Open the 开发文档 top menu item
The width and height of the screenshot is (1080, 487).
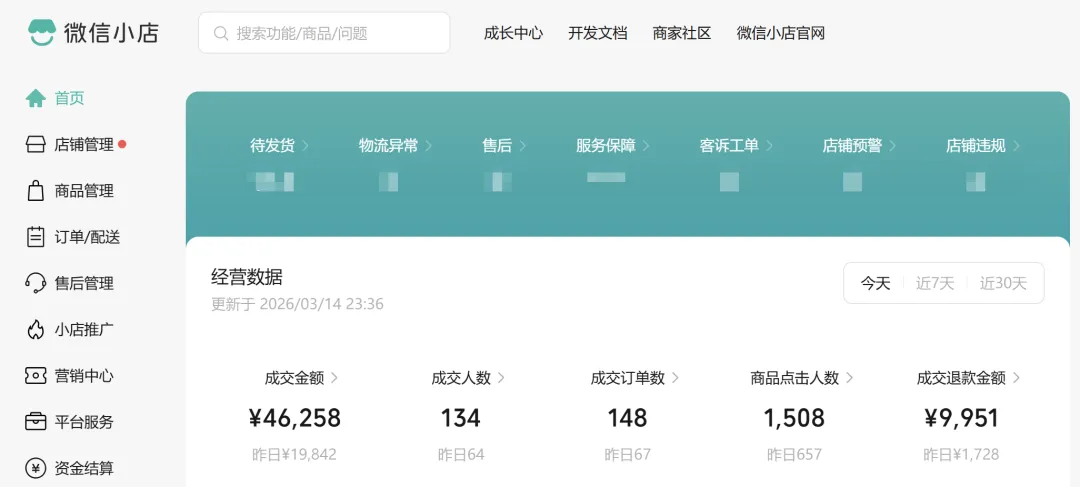(598, 33)
